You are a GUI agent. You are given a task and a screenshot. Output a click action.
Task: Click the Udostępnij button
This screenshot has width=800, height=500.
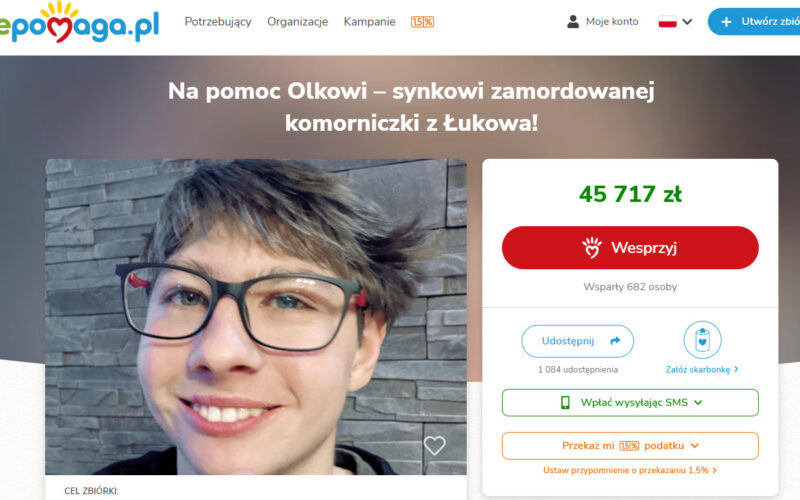tap(578, 341)
